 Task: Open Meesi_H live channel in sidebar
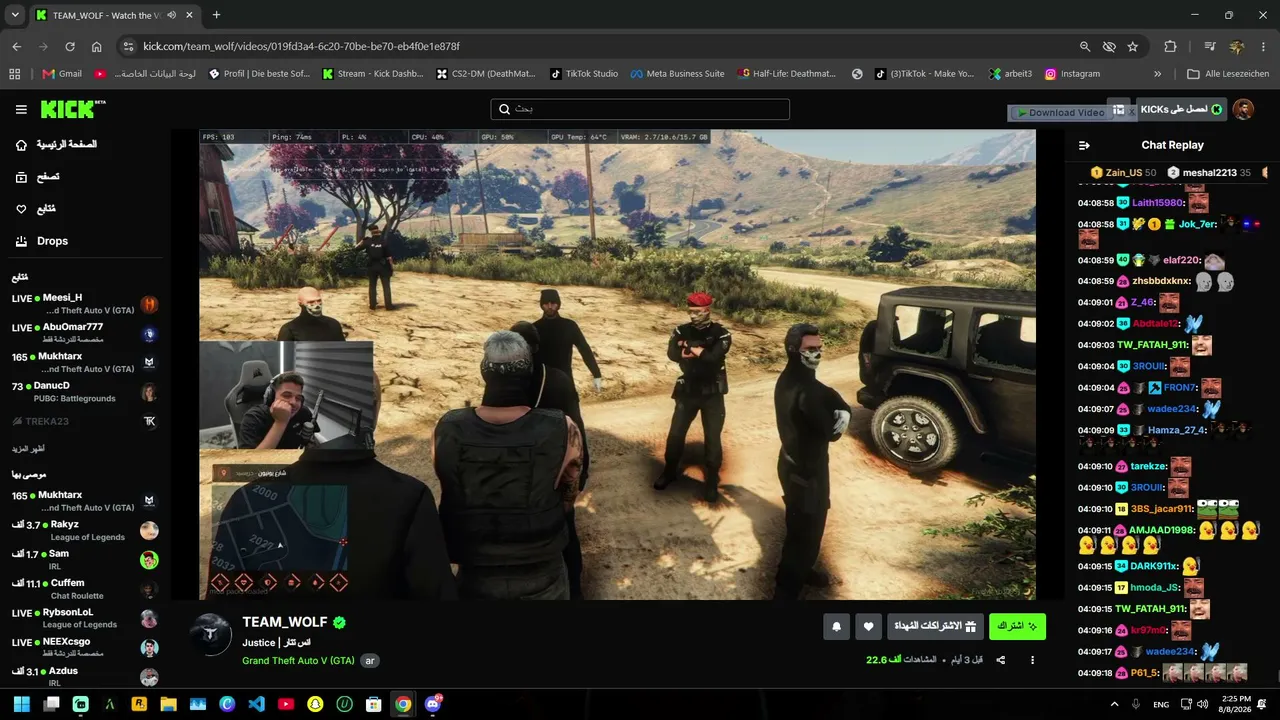coord(85,304)
